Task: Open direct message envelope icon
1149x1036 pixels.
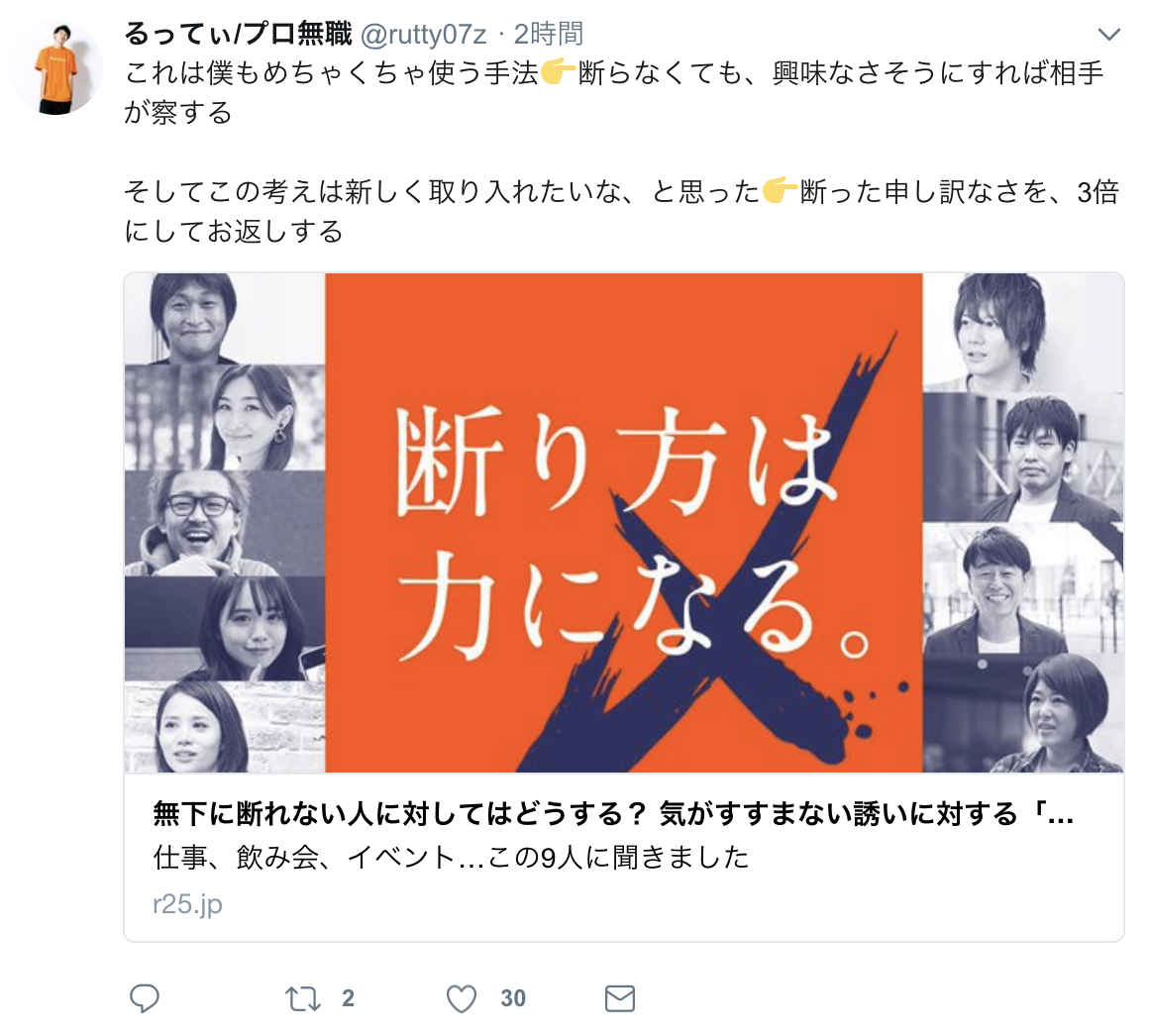Action: [620, 998]
